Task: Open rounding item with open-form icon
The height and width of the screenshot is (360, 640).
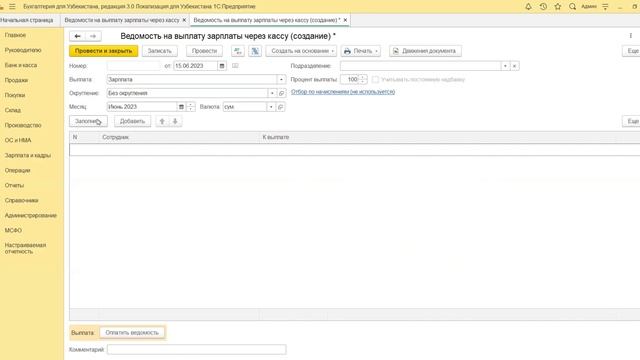Action: (281, 93)
